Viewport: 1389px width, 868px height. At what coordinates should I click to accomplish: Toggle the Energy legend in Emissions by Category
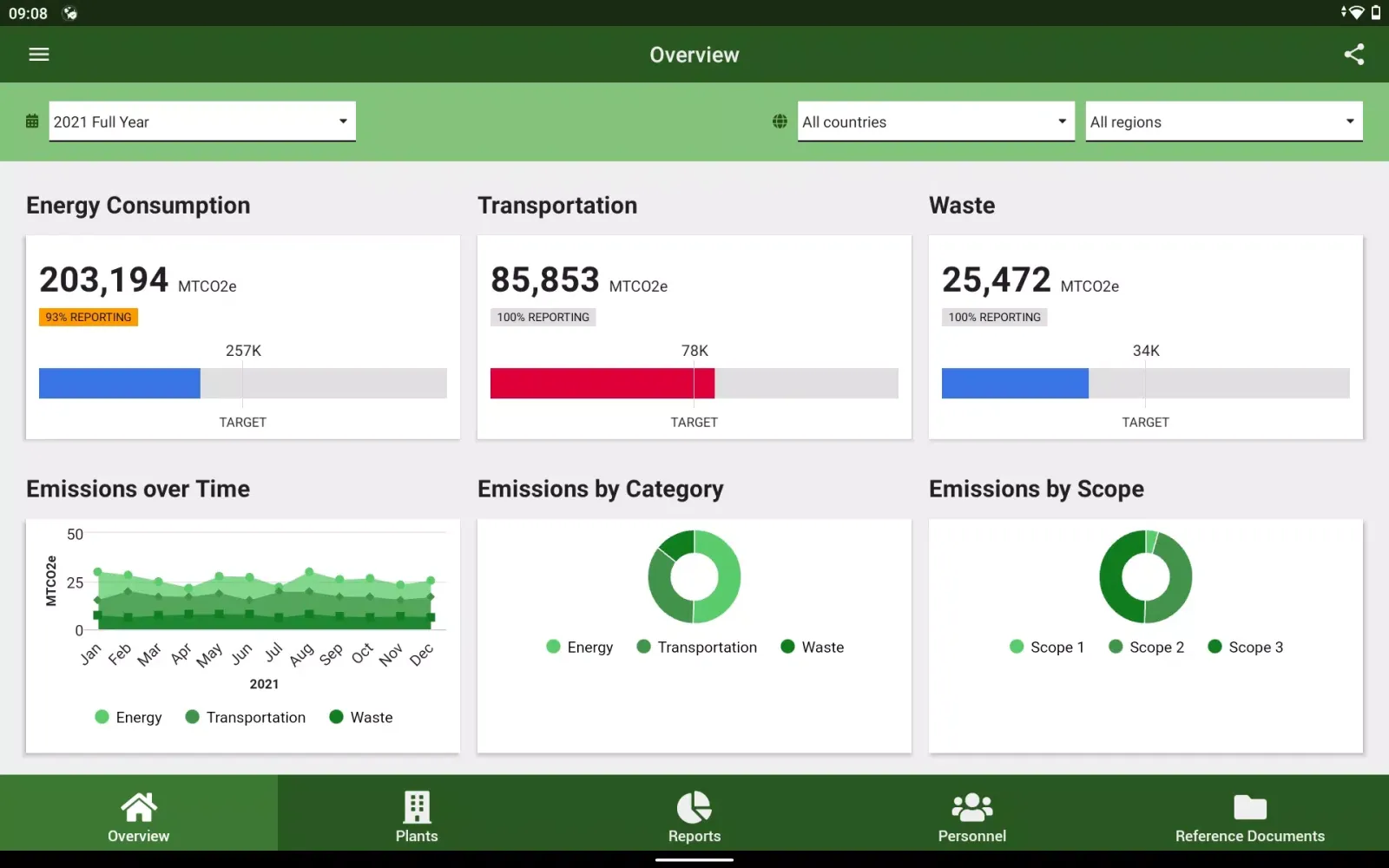[x=579, y=647]
